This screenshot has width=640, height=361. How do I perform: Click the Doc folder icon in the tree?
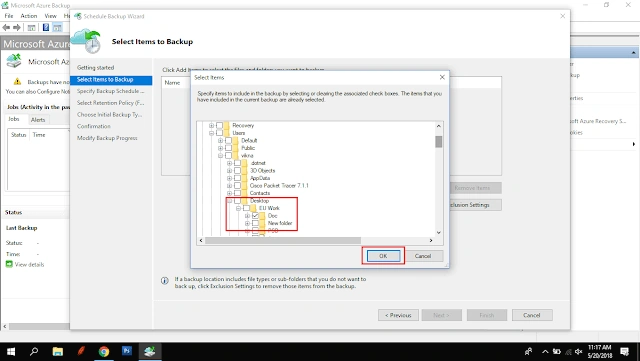(263, 216)
